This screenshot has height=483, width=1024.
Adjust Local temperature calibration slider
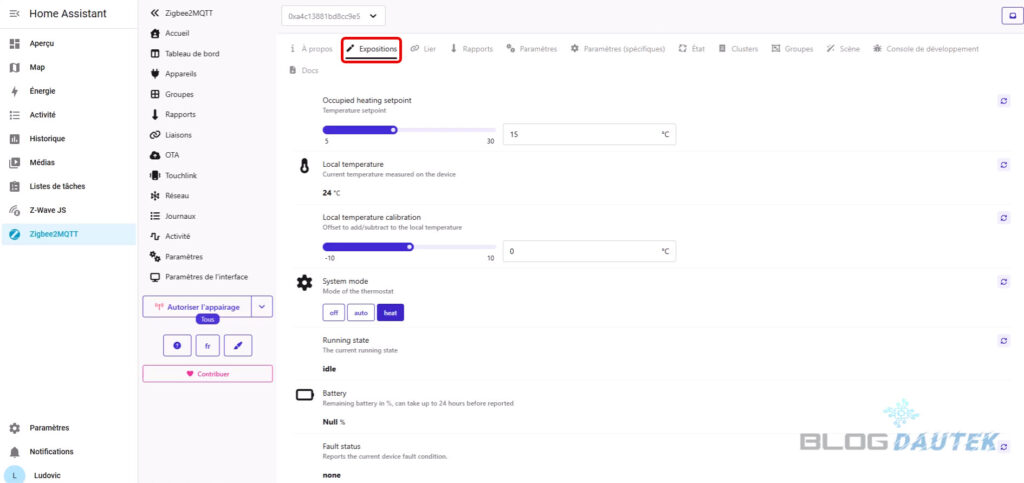coord(409,247)
